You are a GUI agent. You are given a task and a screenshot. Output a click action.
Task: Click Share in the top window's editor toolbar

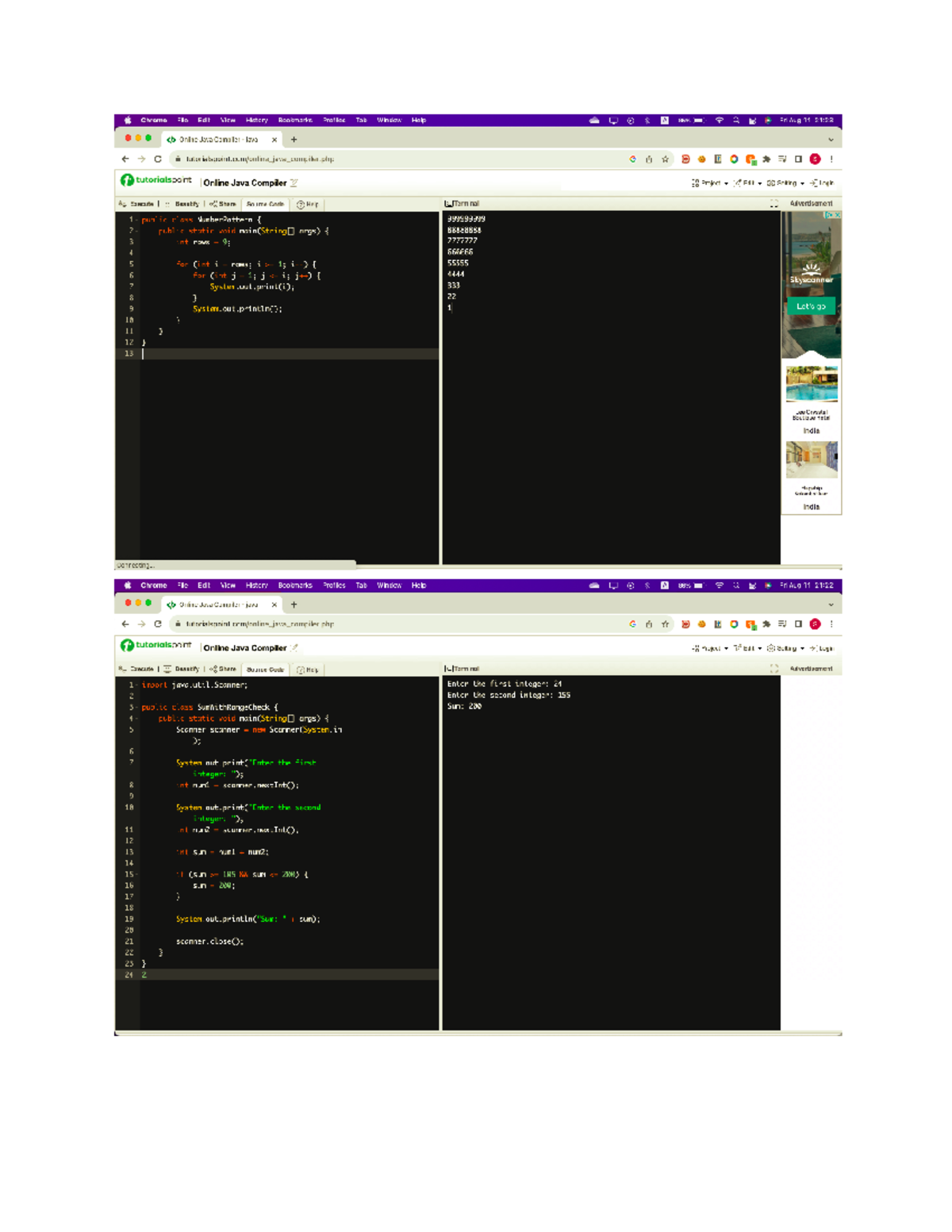[x=226, y=204]
